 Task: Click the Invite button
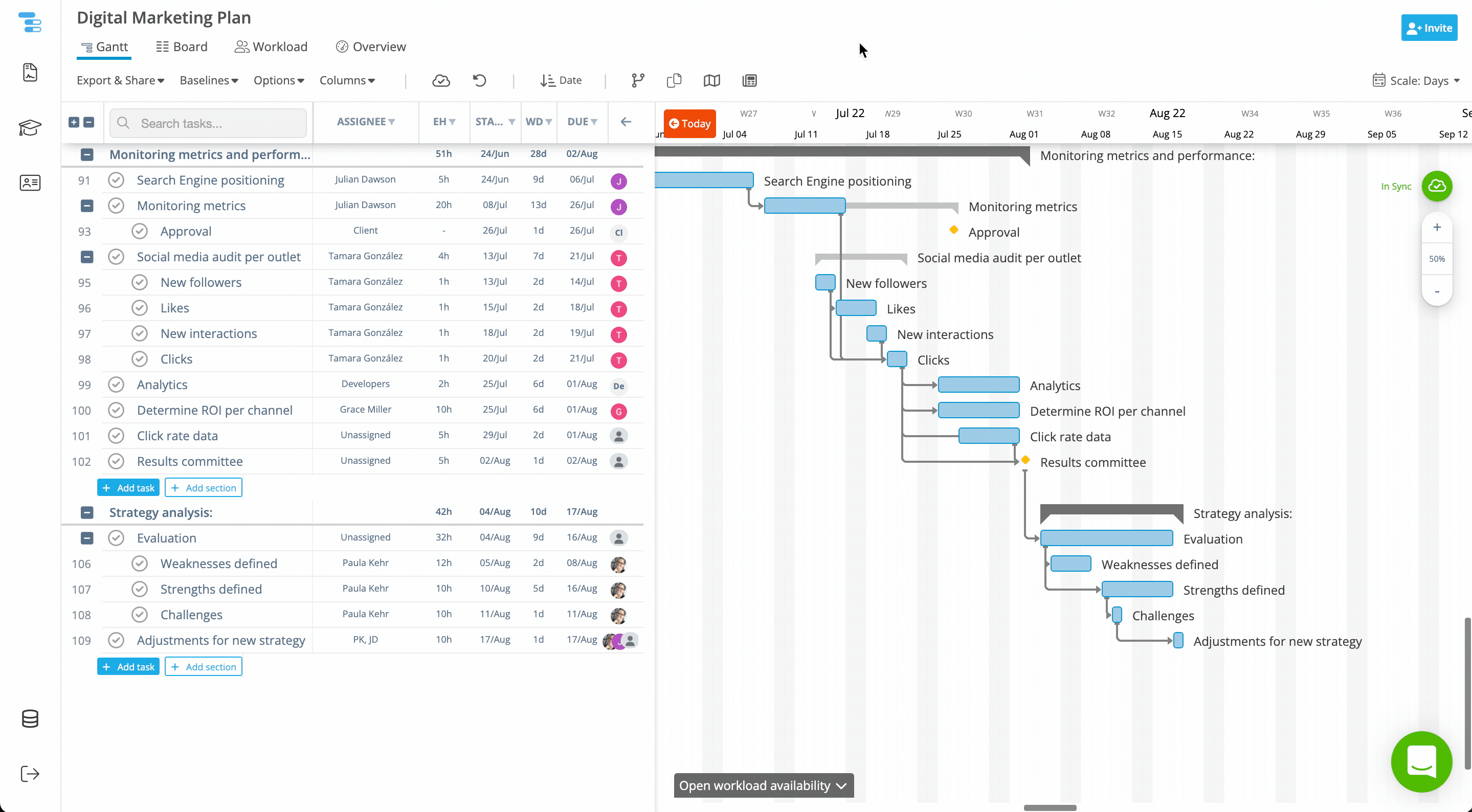click(1429, 28)
